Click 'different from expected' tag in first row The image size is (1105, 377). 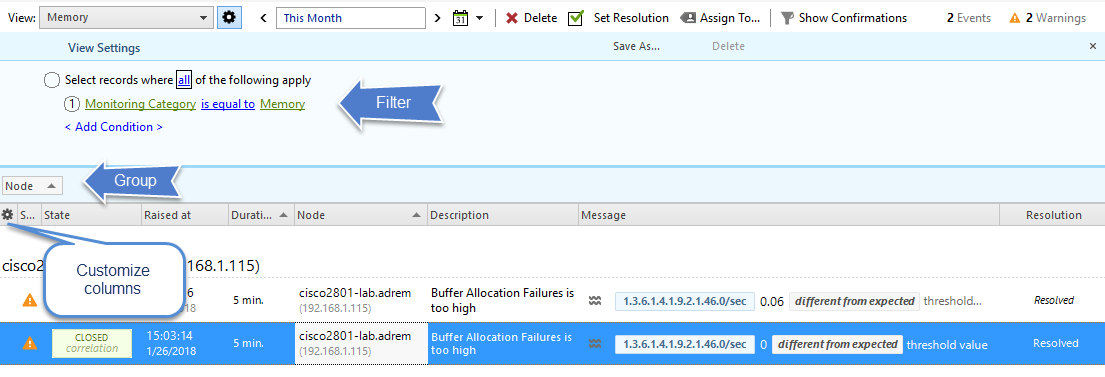click(855, 301)
